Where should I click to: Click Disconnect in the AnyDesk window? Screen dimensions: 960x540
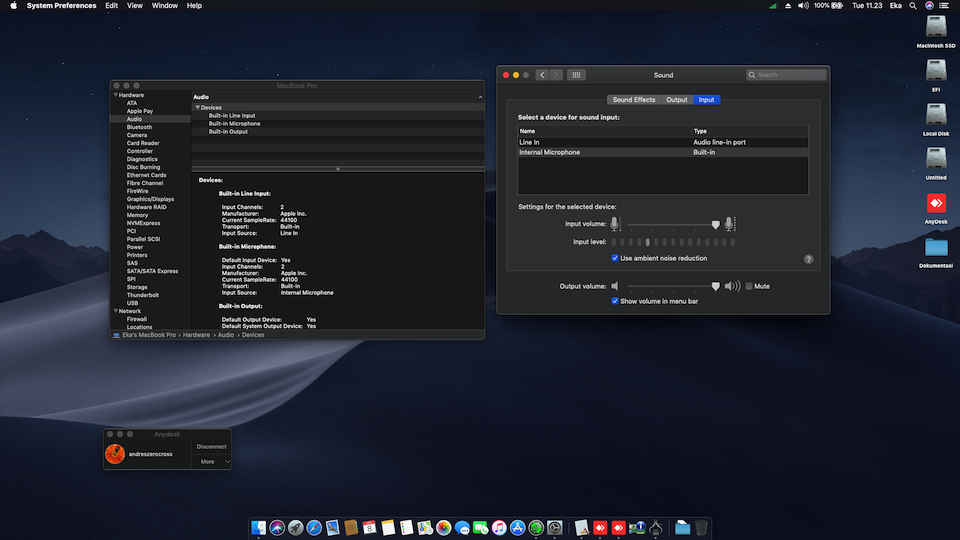[x=211, y=446]
